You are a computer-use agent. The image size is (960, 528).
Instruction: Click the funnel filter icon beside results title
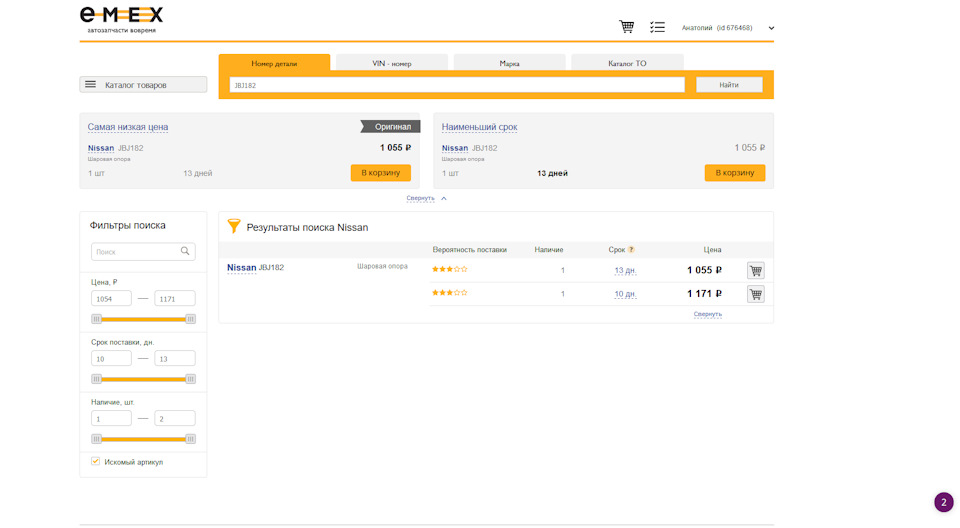(x=234, y=226)
